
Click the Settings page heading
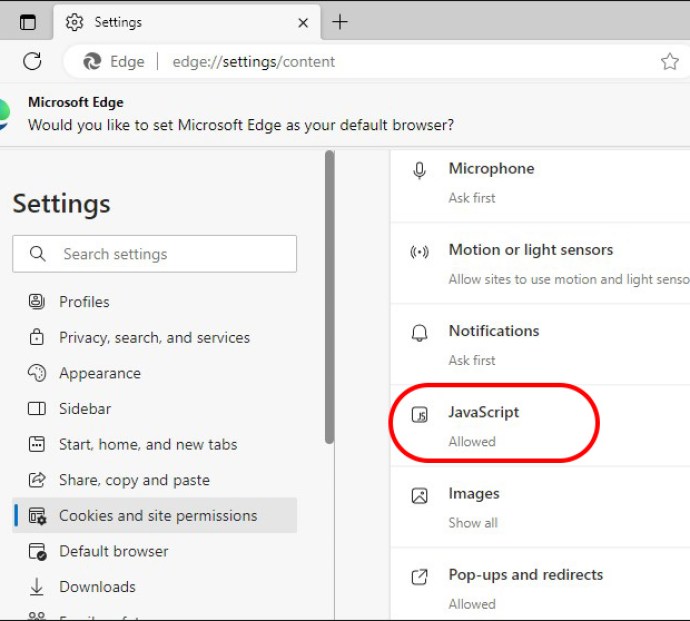coord(61,204)
